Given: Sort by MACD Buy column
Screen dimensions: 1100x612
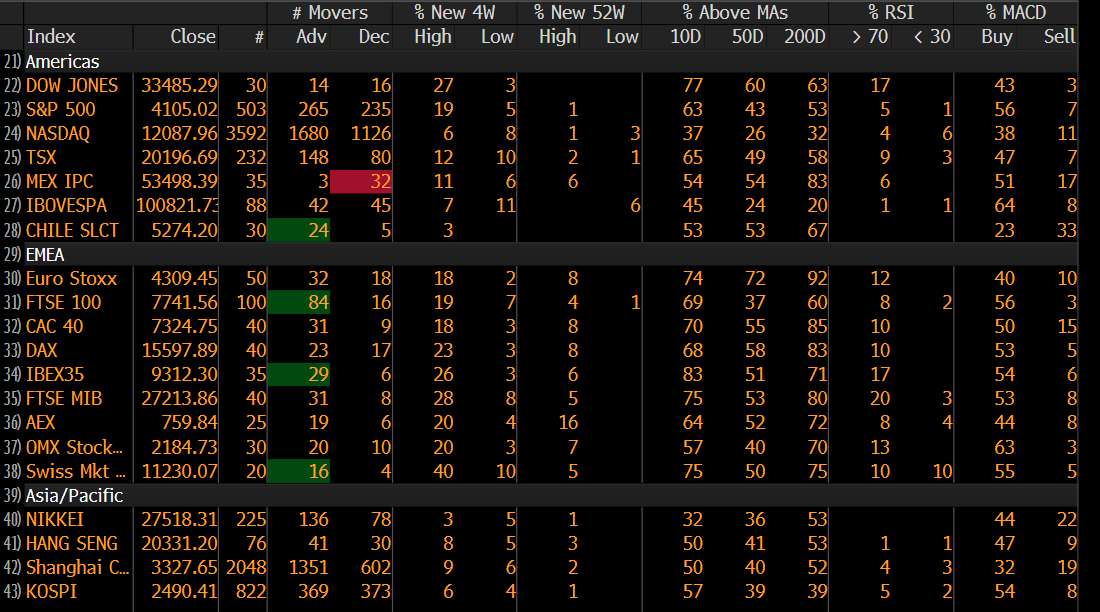Looking at the screenshot, I should [x=997, y=36].
